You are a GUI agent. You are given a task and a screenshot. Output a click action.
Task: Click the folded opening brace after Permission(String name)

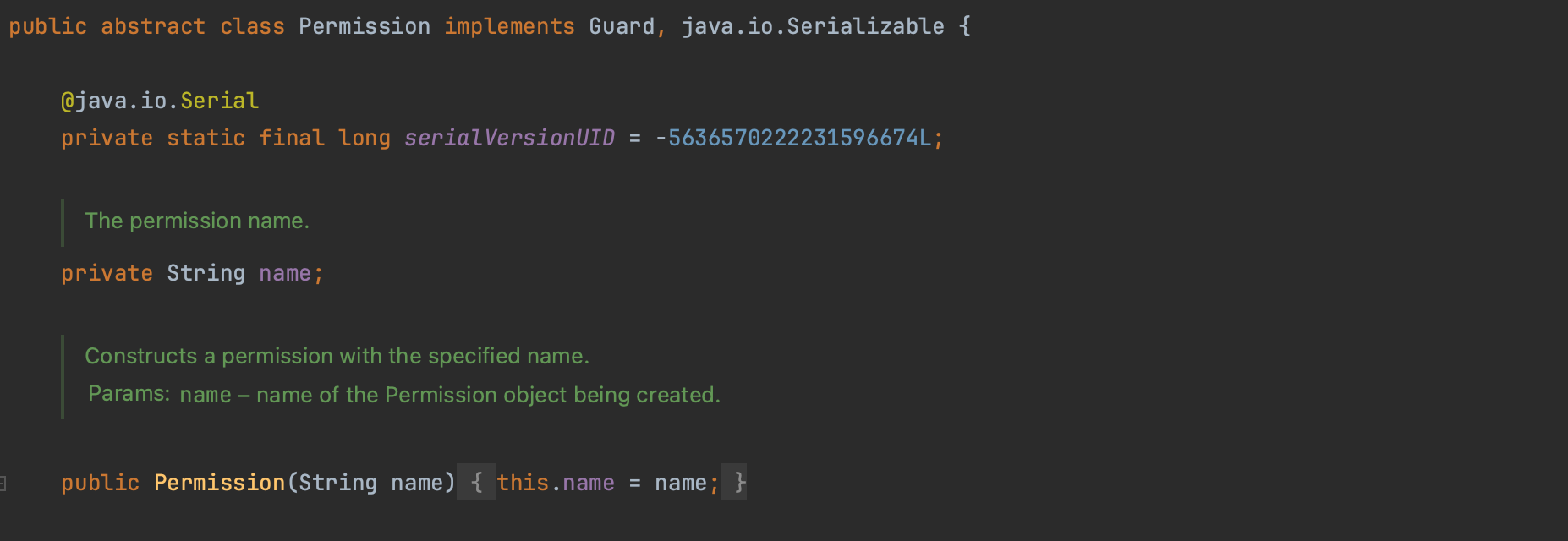(x=476, y=483)
